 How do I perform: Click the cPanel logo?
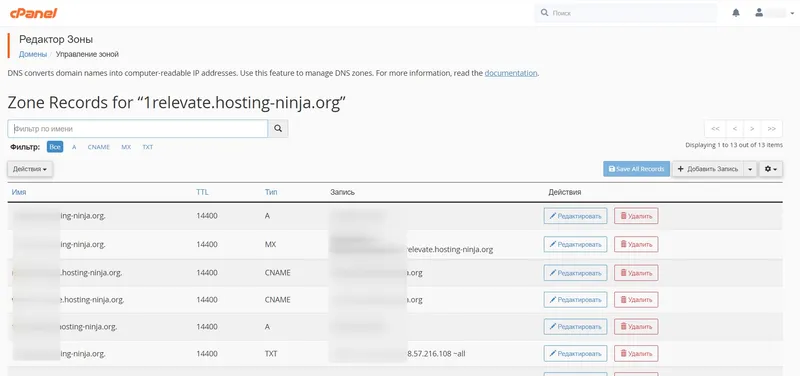(33, 13)
